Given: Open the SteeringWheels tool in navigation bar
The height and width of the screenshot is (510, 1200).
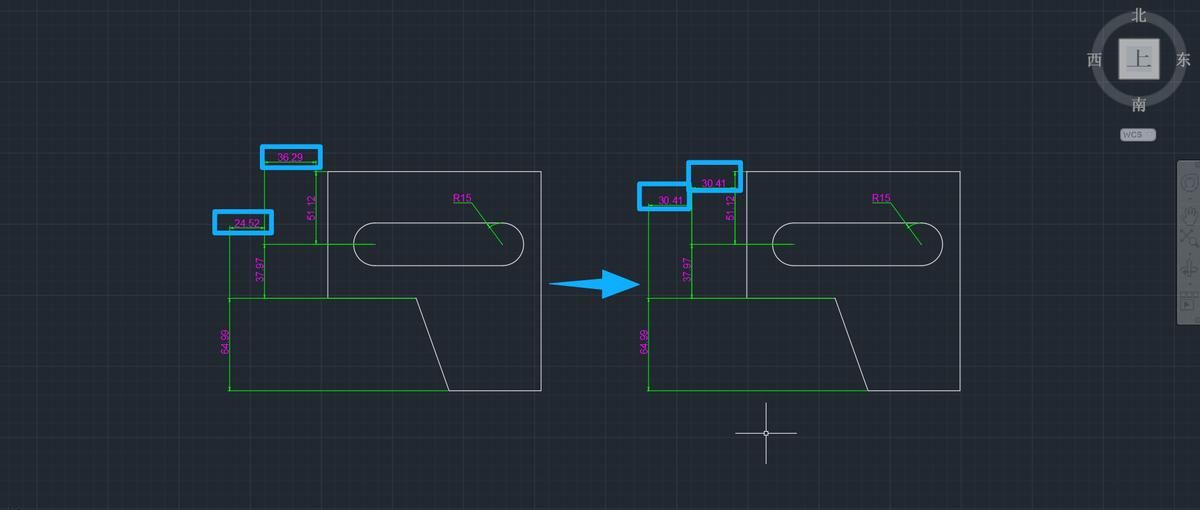Looking at the screenshot, I should click(x=1189, y=184).
